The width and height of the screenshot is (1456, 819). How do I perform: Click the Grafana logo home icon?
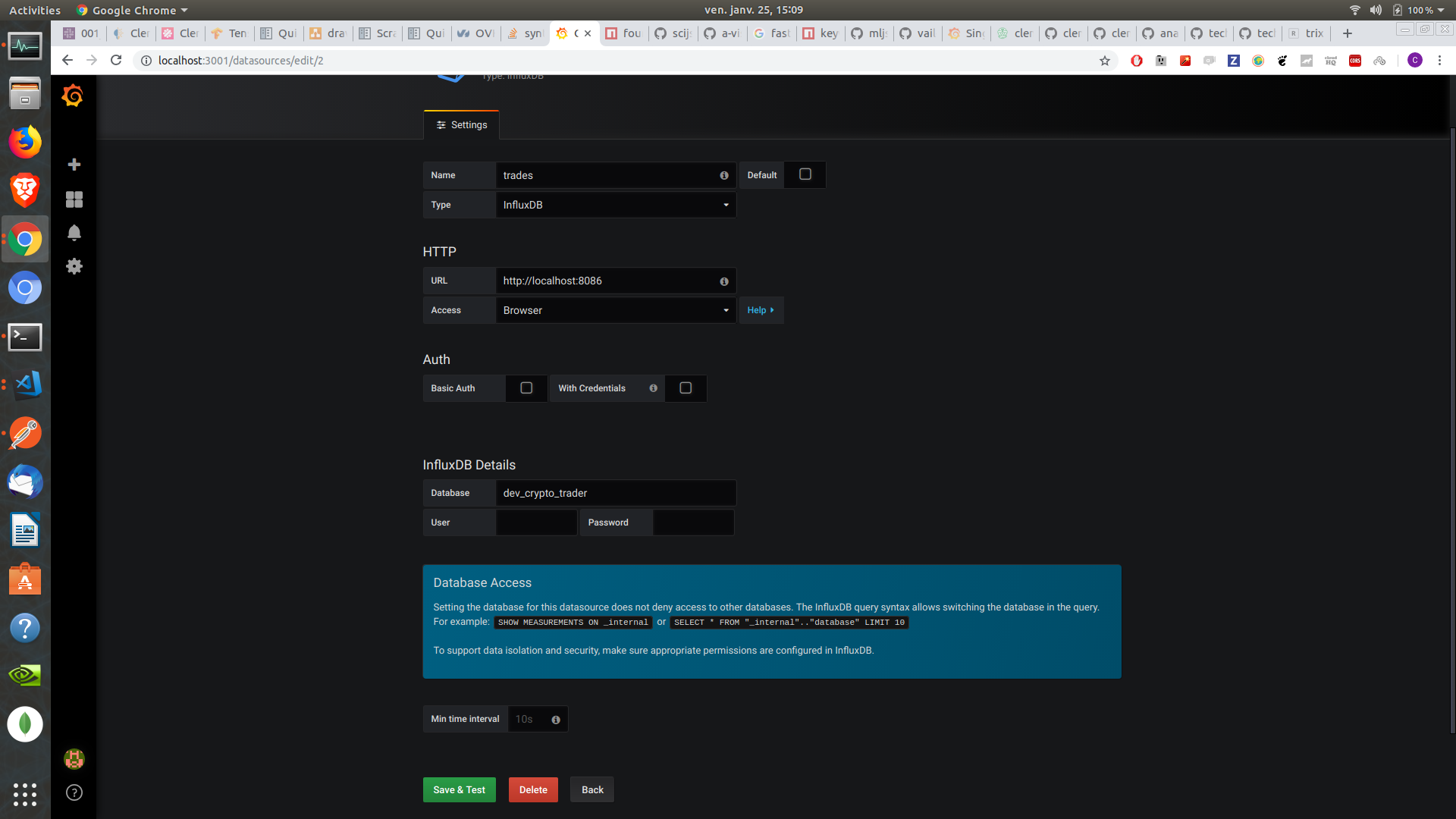73,96
